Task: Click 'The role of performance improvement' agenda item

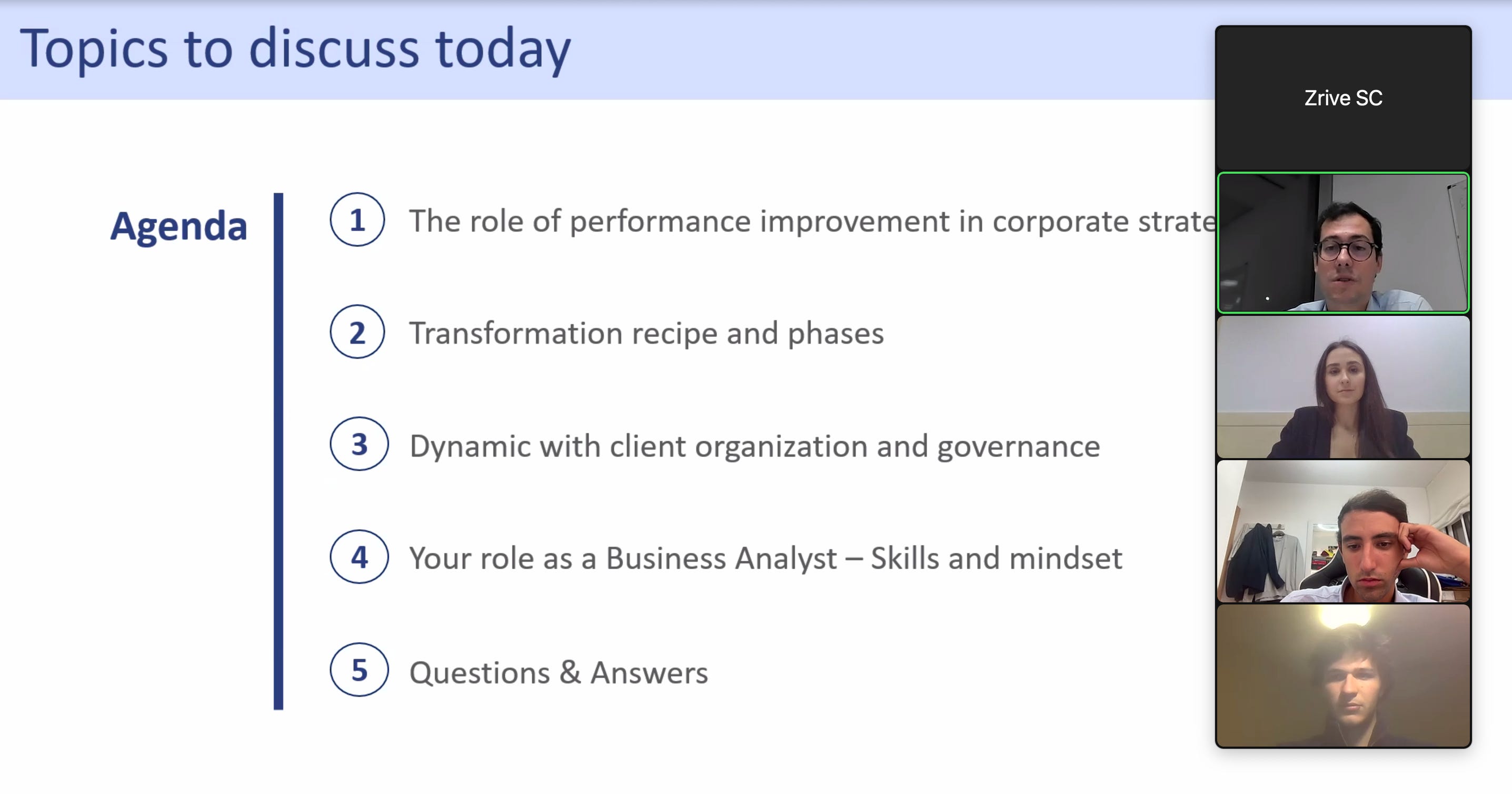Action: (812, 221)
